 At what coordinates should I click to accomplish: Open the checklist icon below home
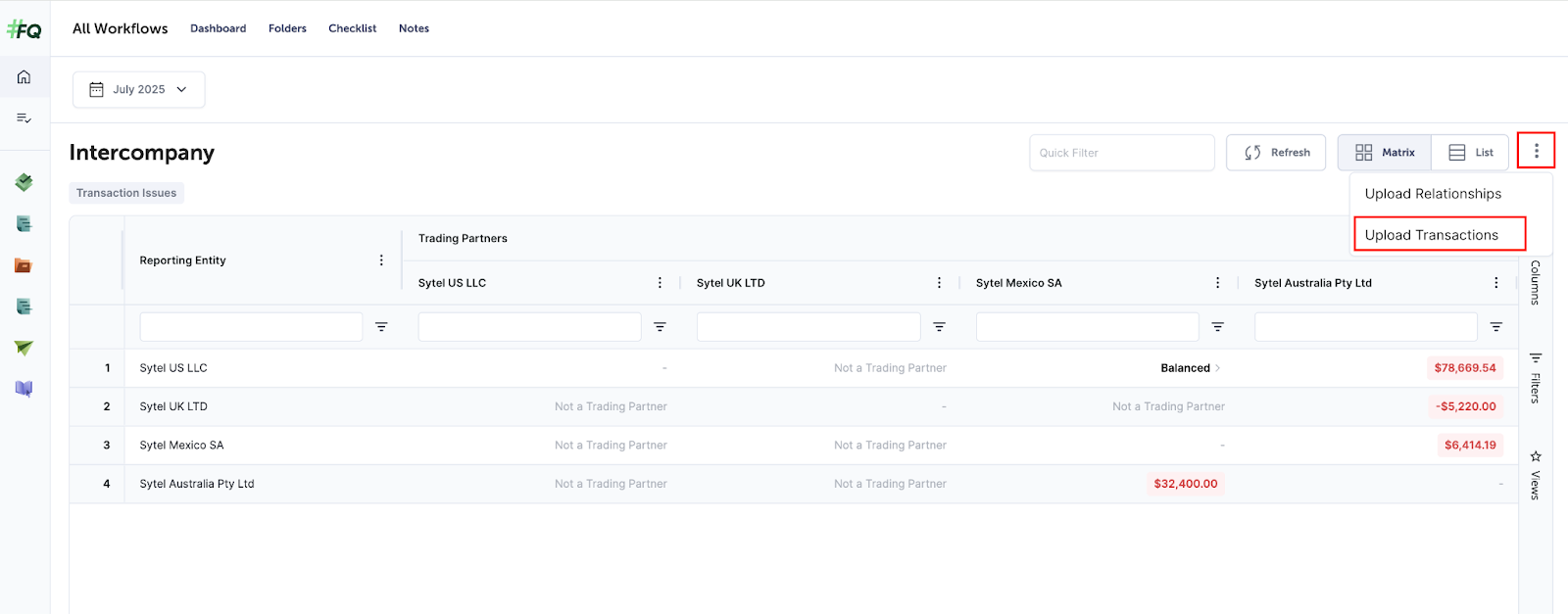[x=24, y=118]
